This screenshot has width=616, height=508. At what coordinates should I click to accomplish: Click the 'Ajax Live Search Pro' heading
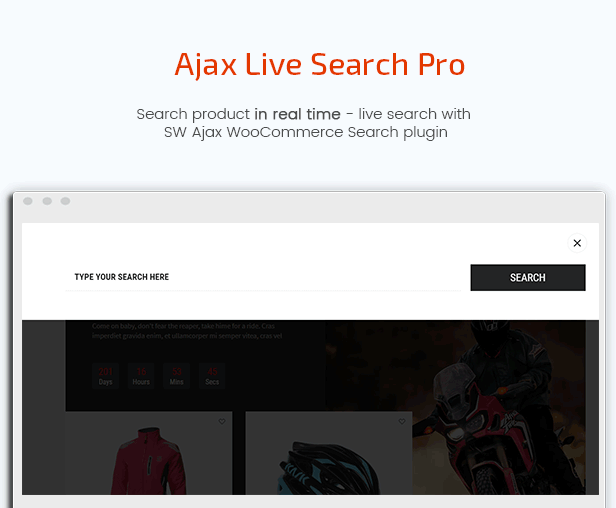[320, 64]
